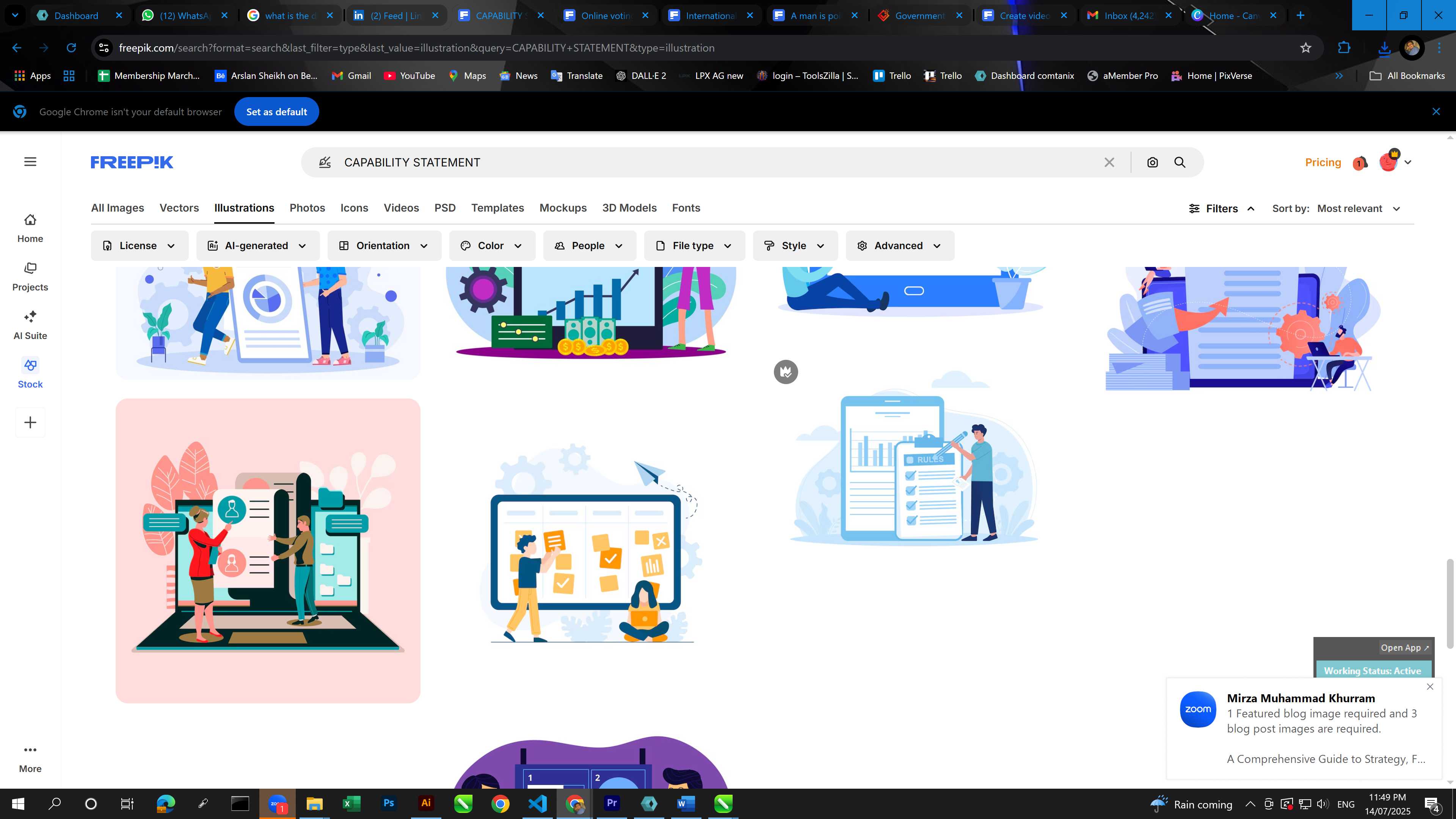The width and height of the screenshot is (1456, 819).
Task: Close the Zoom notification popup
Action: [1430, 687]
